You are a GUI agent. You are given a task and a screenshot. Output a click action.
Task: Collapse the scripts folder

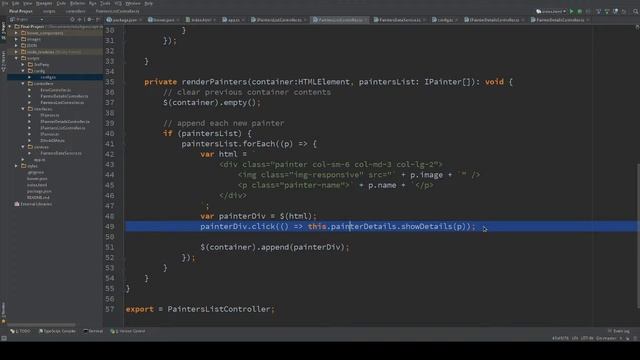16,58
